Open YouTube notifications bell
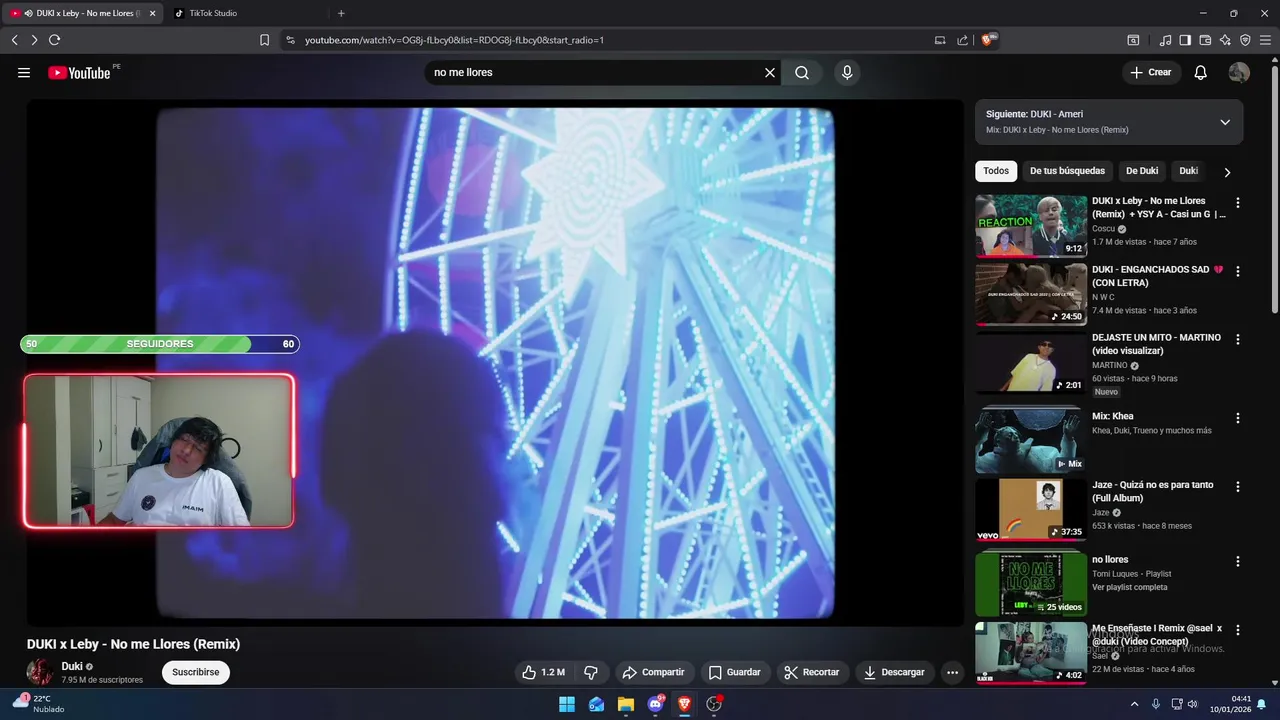1280x720 pixels. pyautogui.click(x=1201, y=72)
